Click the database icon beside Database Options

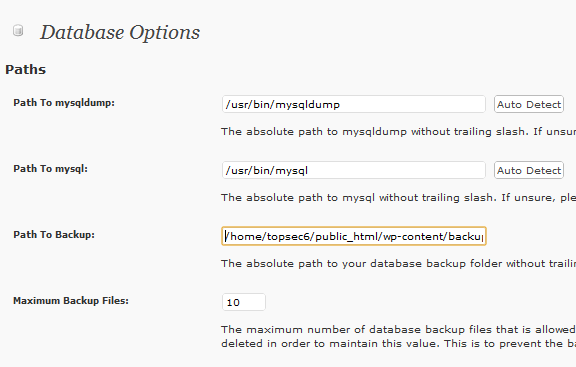click(x=18, y=30)
